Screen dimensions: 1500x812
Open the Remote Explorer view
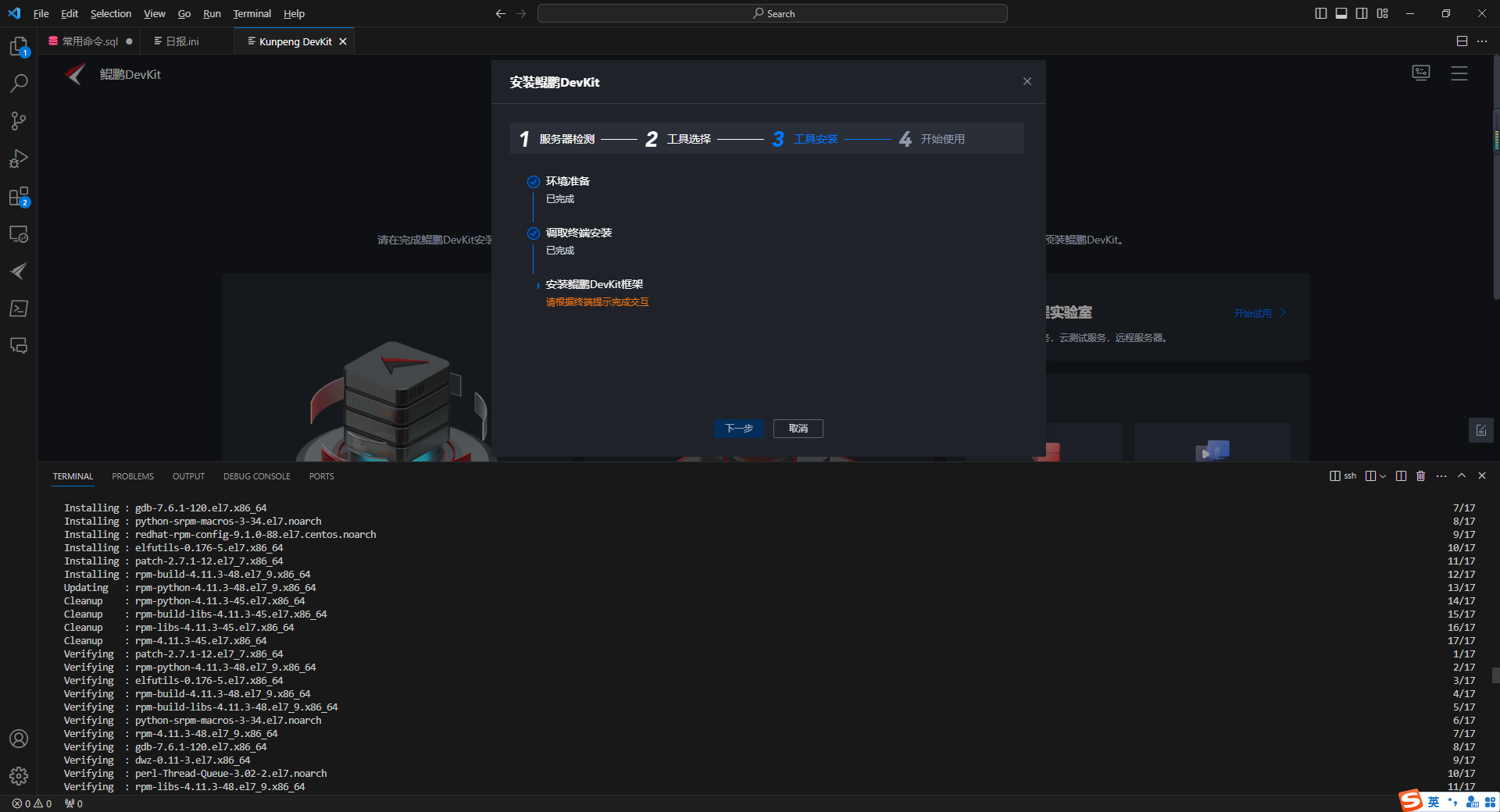click(x=19, y=233)
